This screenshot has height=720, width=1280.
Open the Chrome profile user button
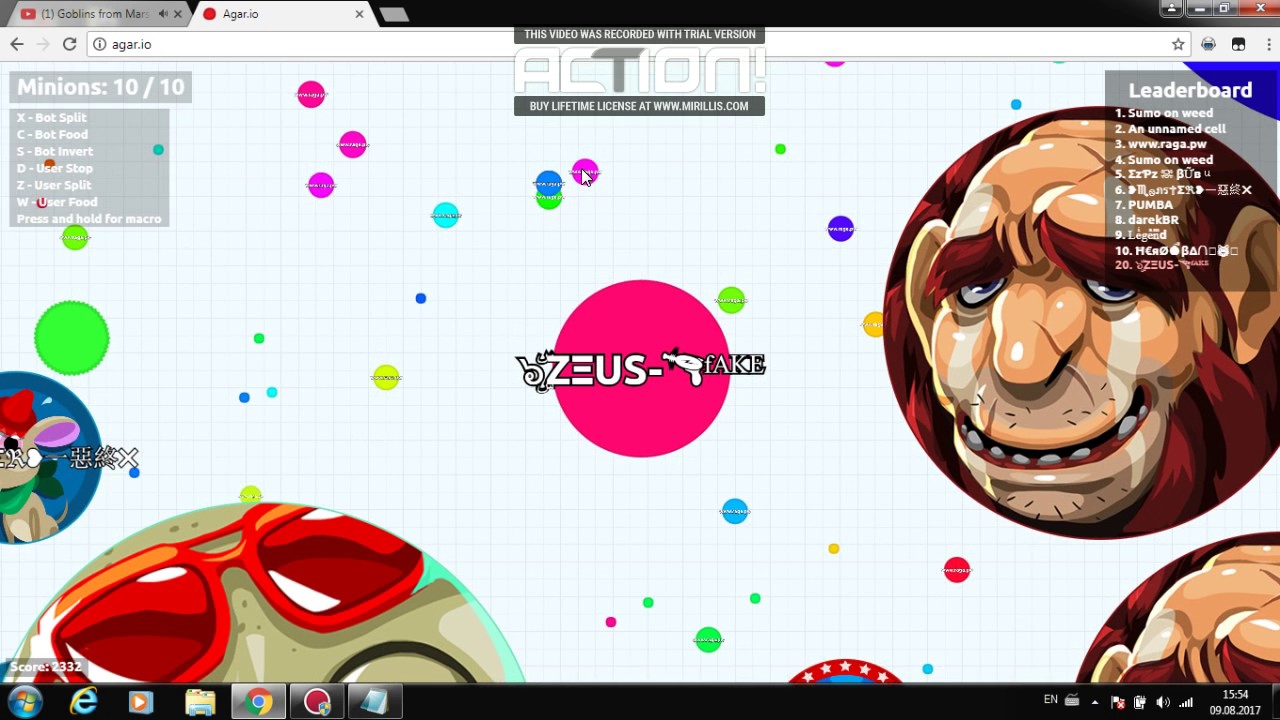1172,8
